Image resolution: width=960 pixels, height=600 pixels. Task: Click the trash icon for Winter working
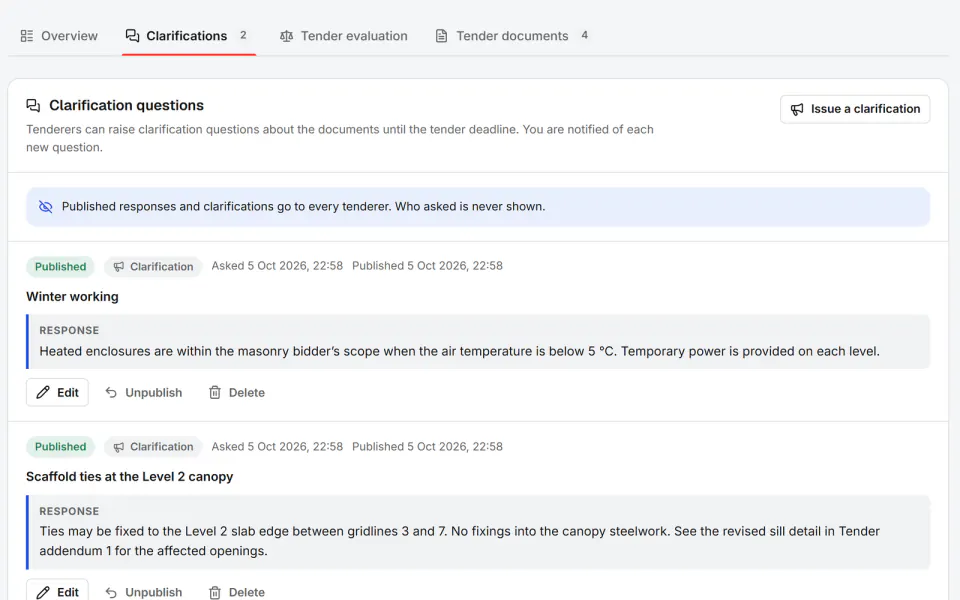pyautogui.click(x=215, y=392)
